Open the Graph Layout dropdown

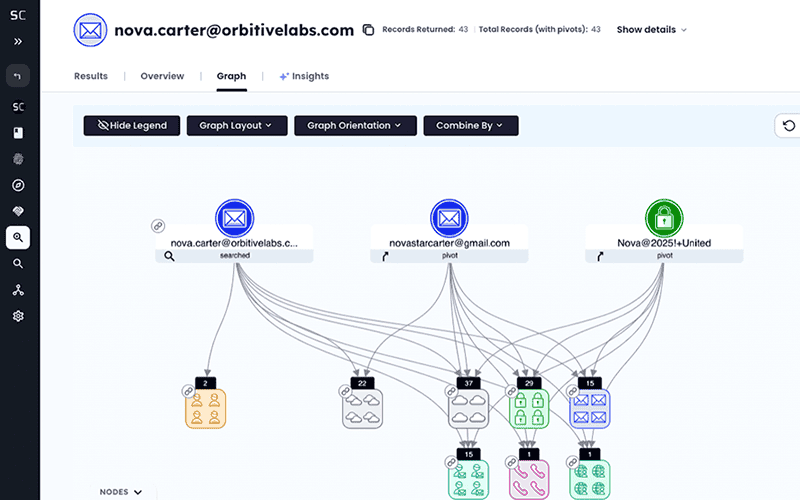tap(237, 126)
